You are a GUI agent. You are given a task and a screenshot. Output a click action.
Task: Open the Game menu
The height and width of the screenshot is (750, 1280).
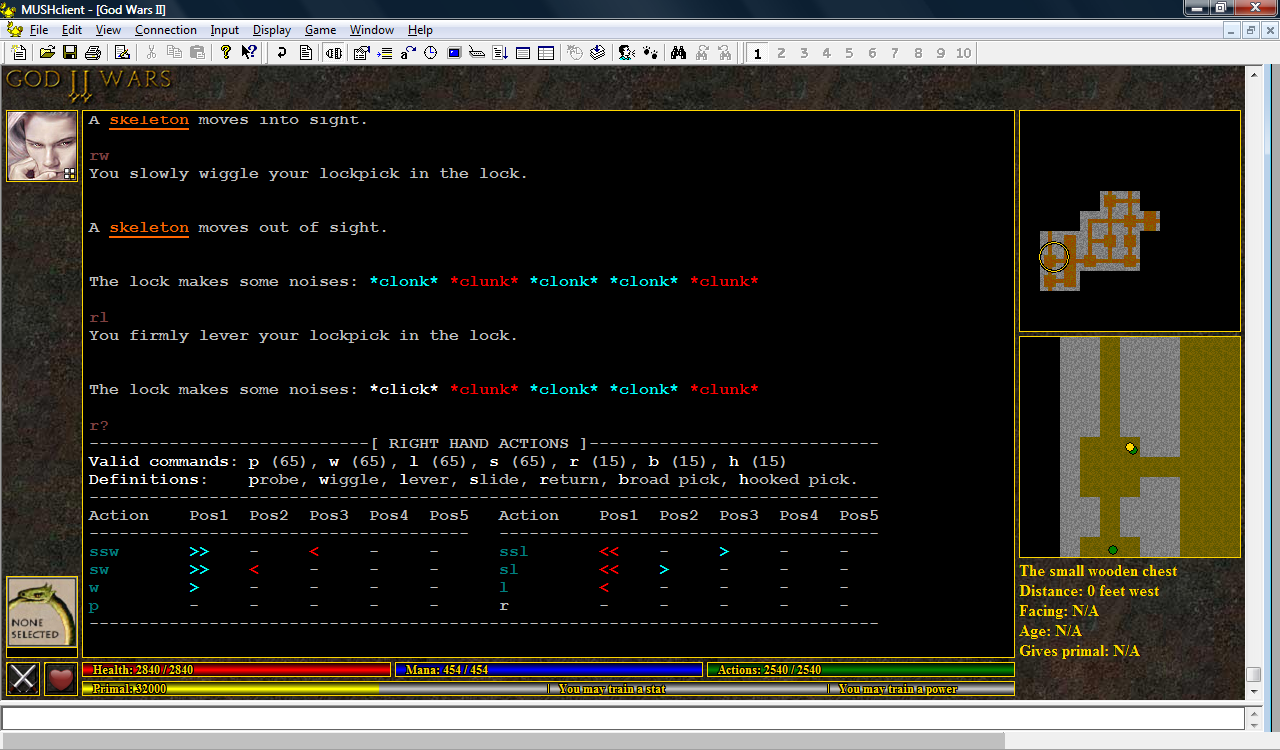(x=320, y=30)
